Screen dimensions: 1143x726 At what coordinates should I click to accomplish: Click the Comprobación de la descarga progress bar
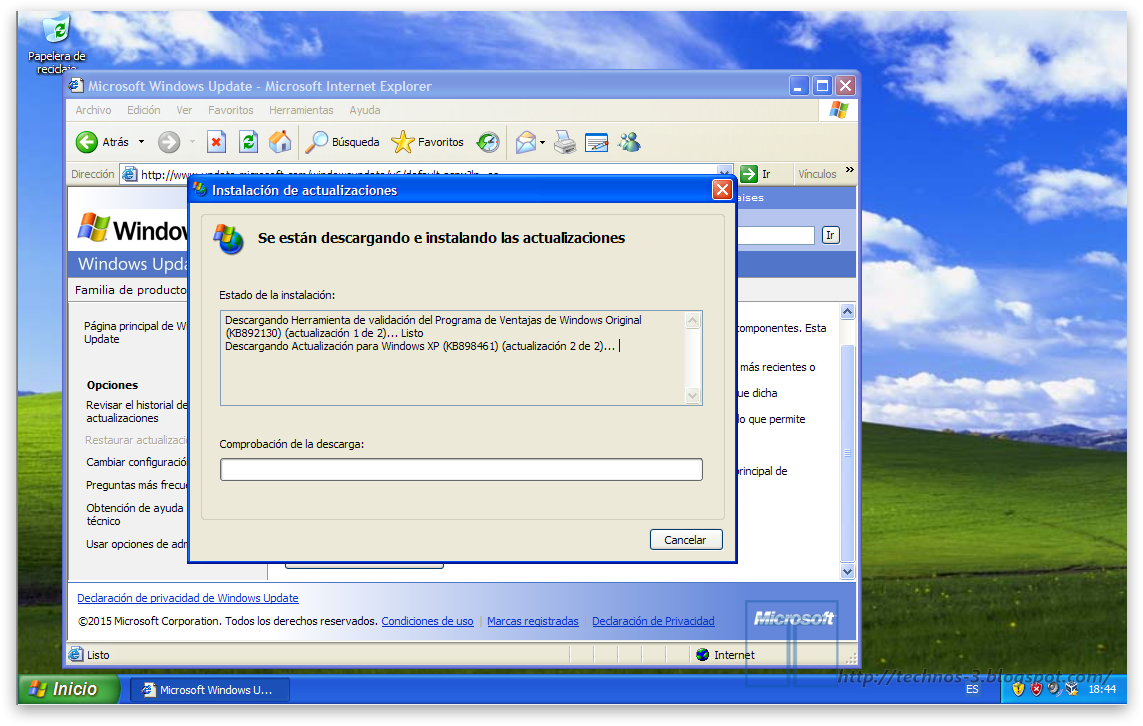[x=461, y=469]
